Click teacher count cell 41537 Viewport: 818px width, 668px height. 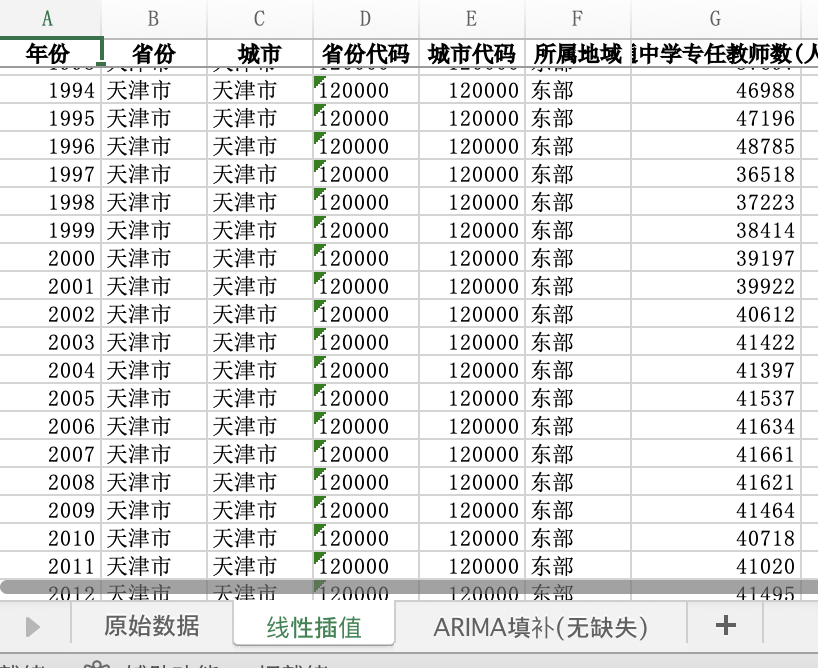pos(716,398)
